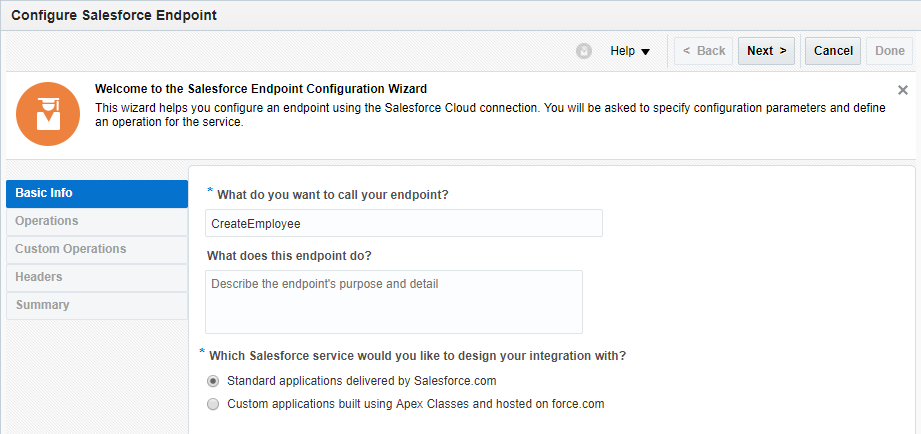This screenshot has height=434, width=921.
Task: Click the disabled Back button
Action: [x=703, y=51]
